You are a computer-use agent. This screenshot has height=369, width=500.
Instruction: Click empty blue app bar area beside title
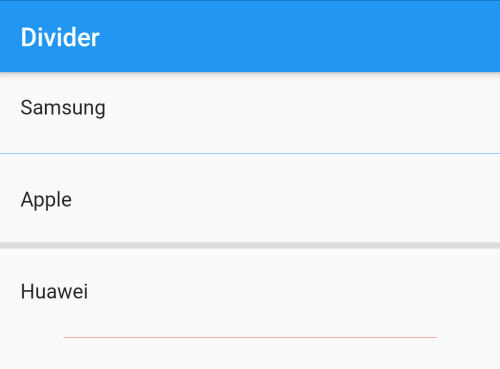300,37
